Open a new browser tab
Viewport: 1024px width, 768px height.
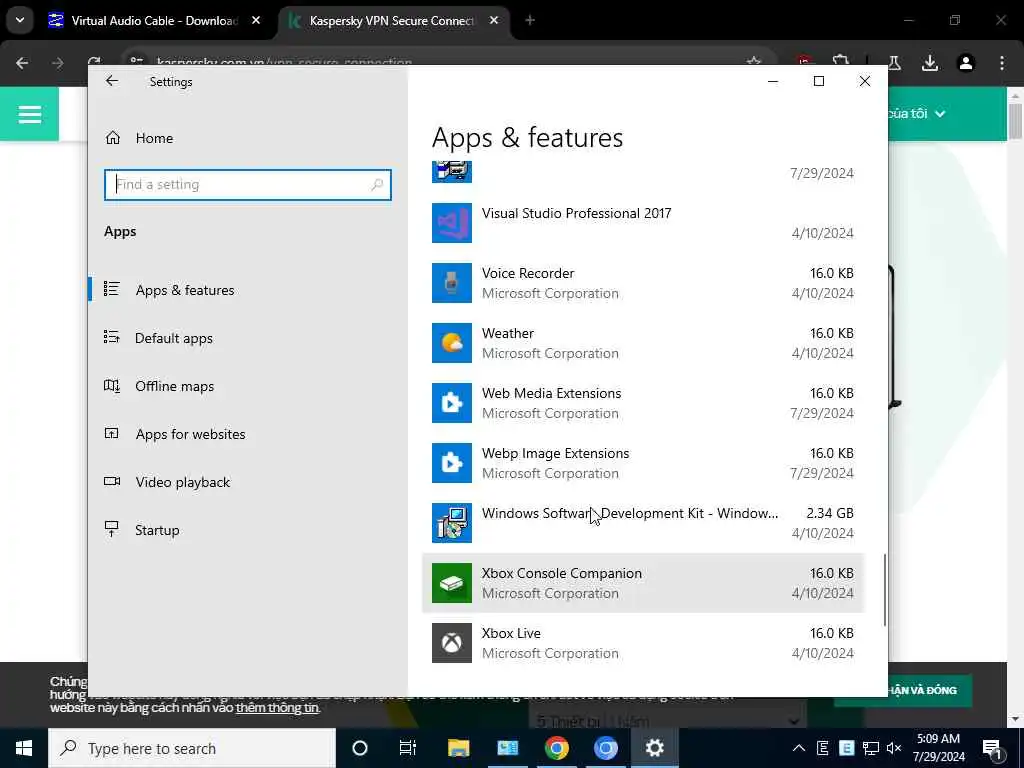click(x=530, y=21)
